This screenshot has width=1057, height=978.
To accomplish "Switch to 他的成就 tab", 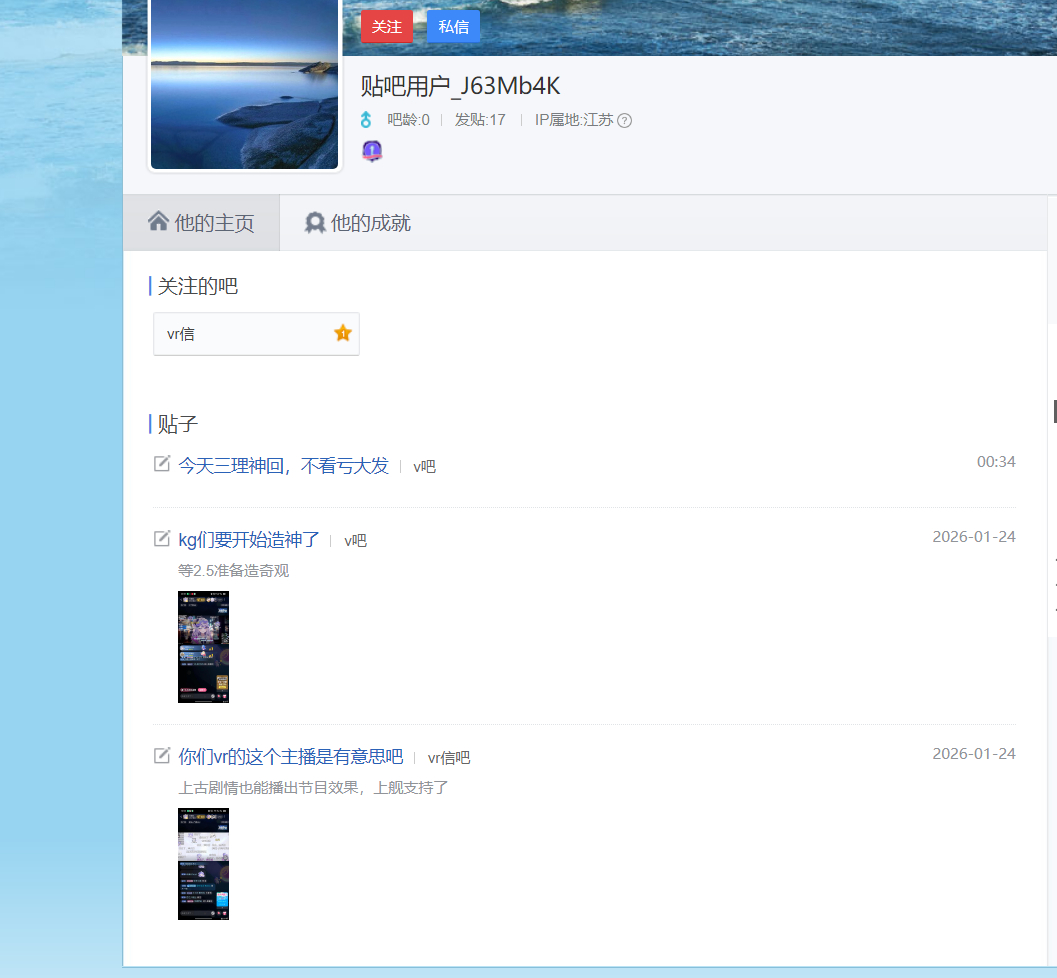I will (x=358, y=223).
